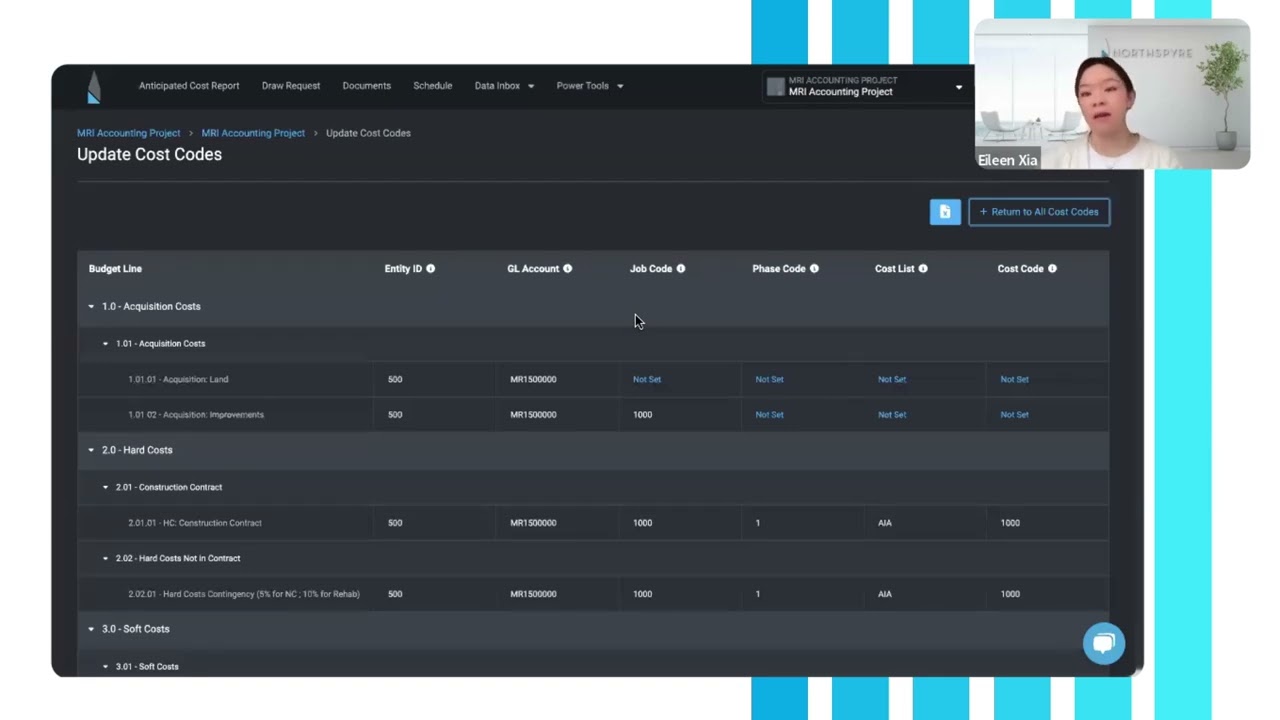The width and height of the screenshot is (1280, 720).
Task: Click the blue document export icon
Action: (945, 212)
